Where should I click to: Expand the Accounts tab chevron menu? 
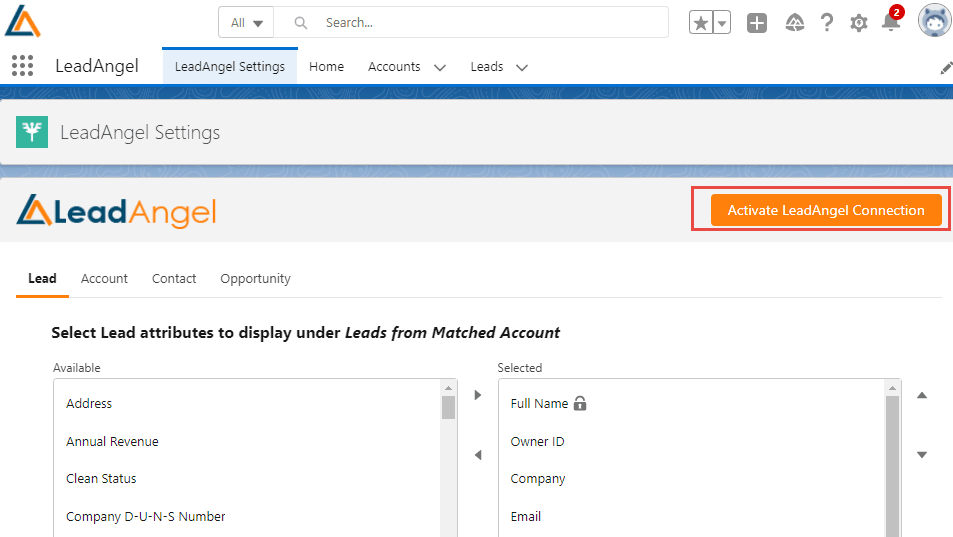(439, 67)
